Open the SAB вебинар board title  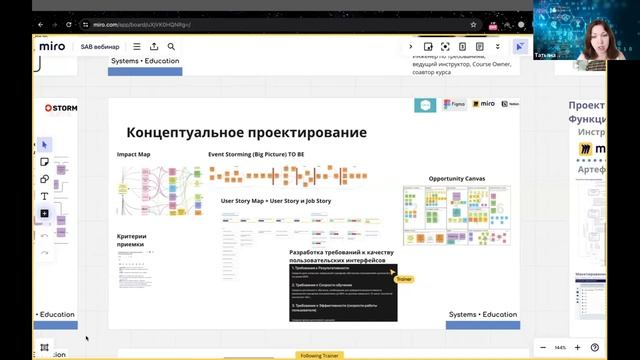[x=100, y=47]
